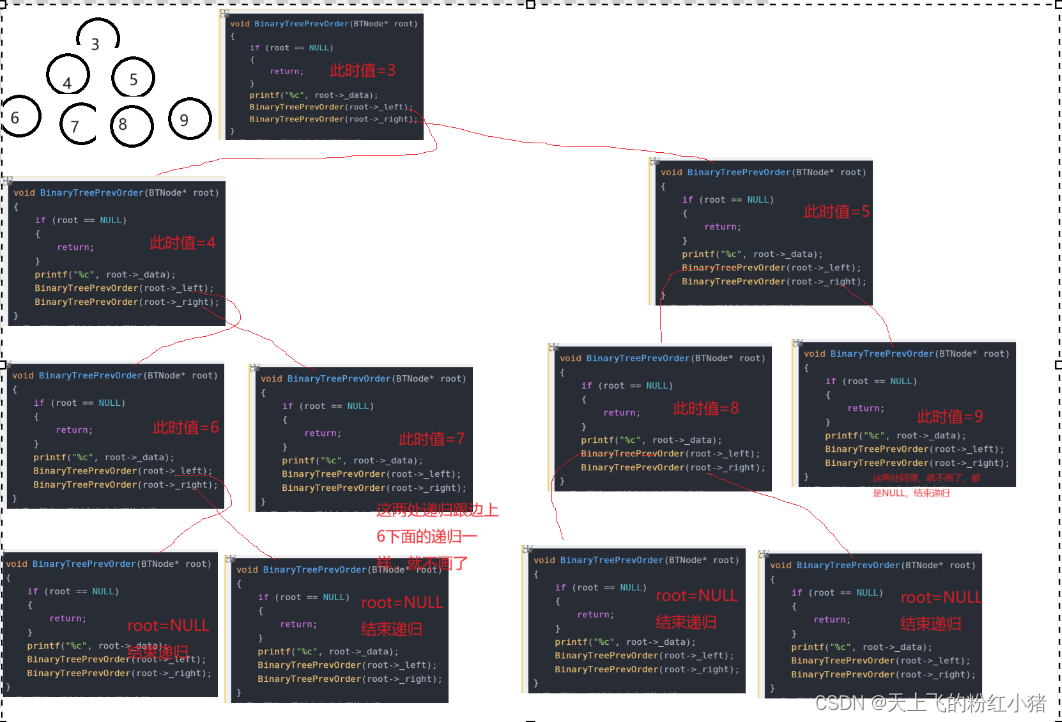Image resolution: width=1062 pixels, height=722 pixels.
Task: Click the small red note 这两处同理，就不画了
Action: point(926,485)
